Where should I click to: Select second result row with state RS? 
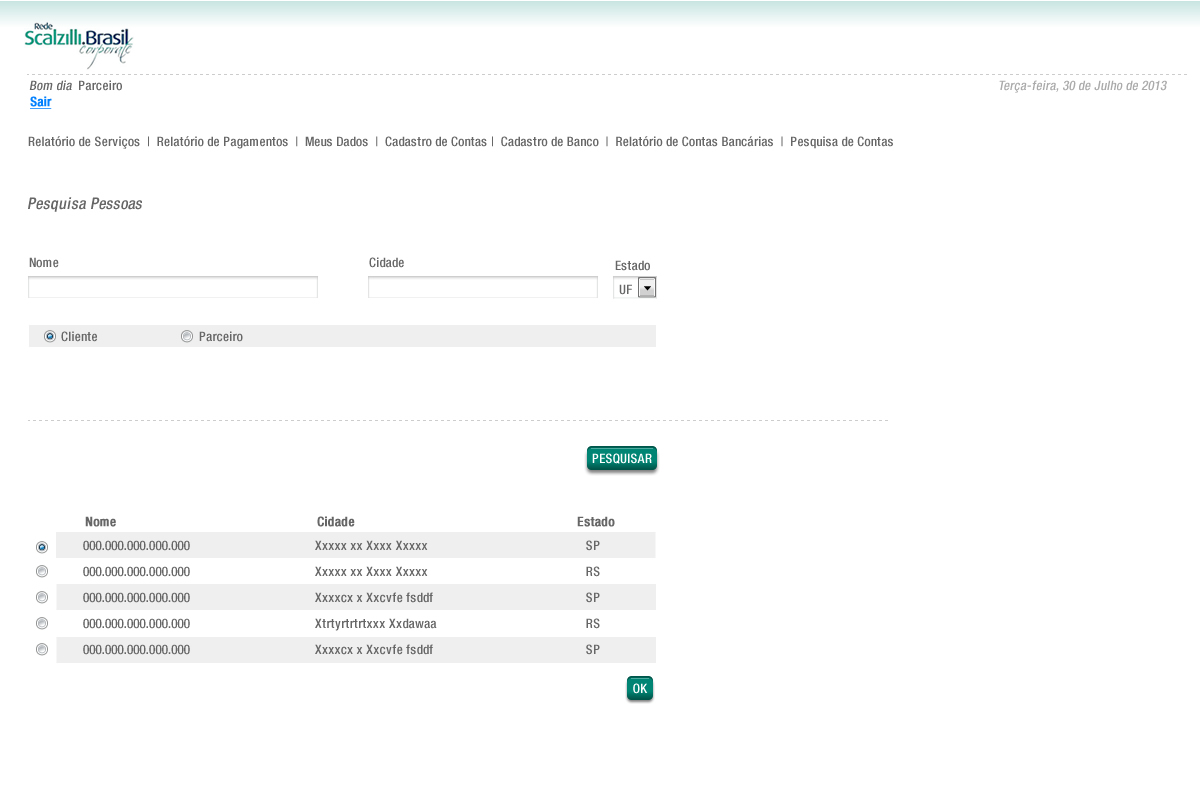coord(42,572)
